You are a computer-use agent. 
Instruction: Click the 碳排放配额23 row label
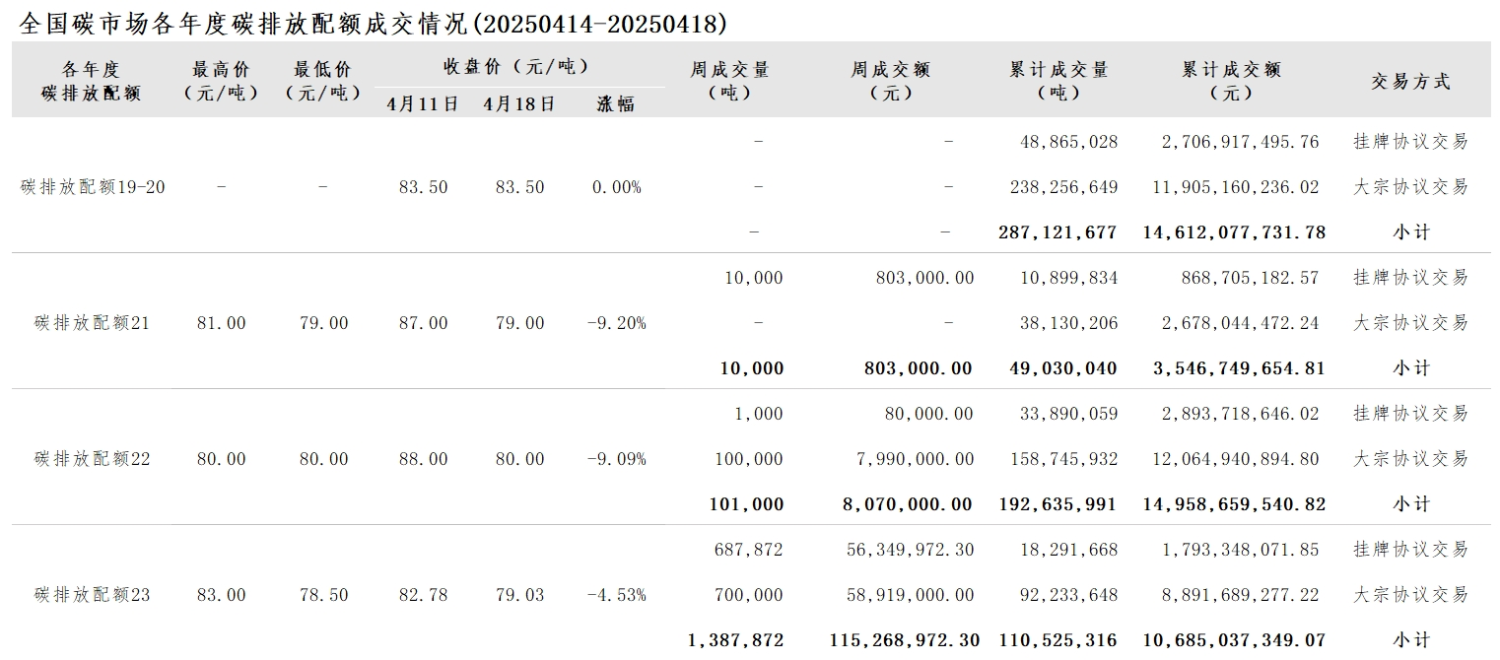click(x=92, y=595)
